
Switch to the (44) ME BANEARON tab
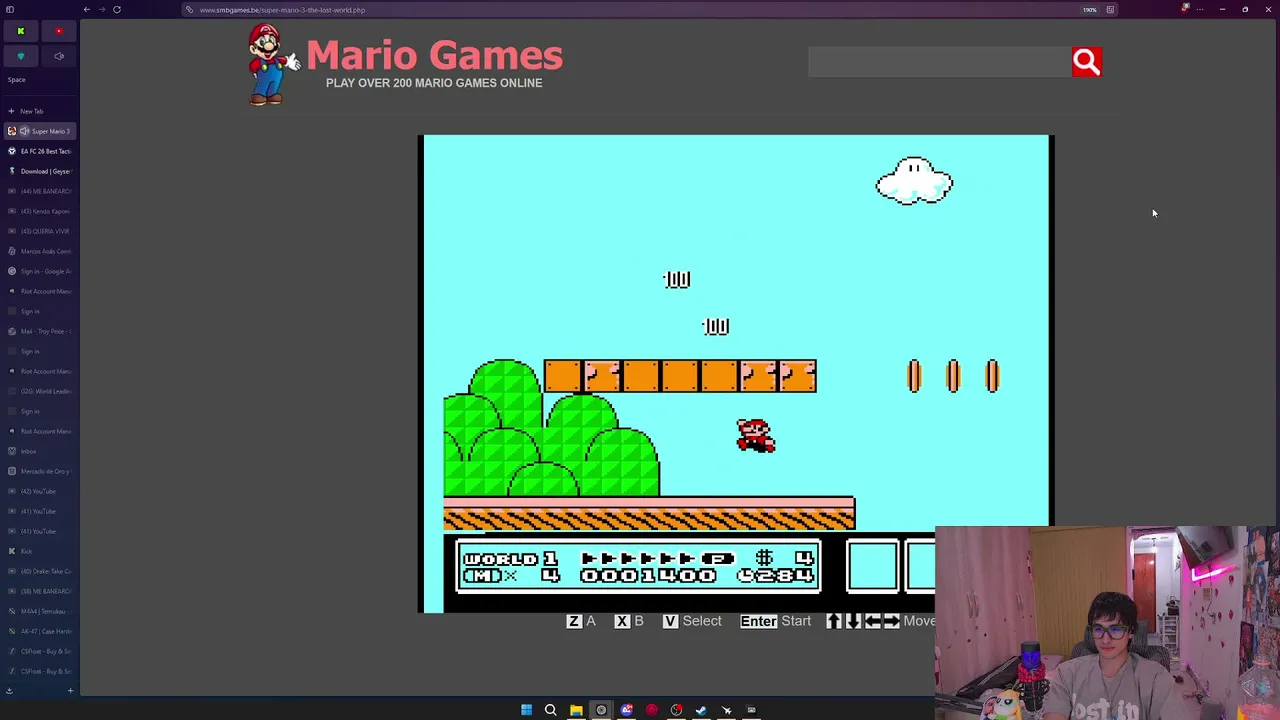40,191
